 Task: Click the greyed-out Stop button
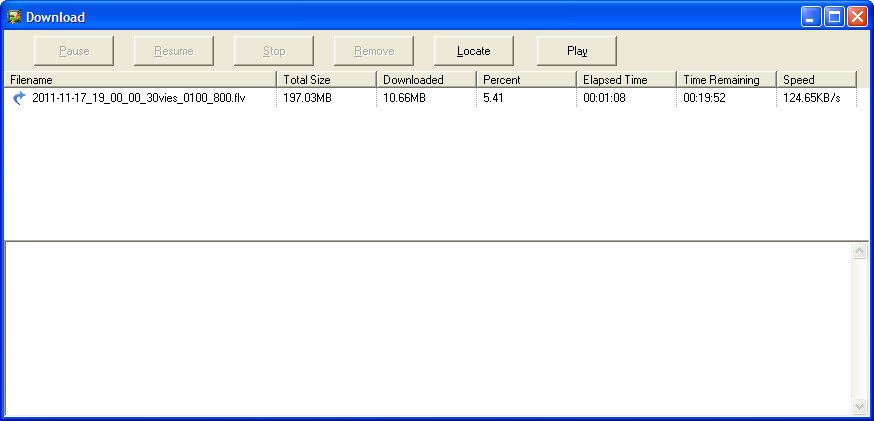(274, 51)
